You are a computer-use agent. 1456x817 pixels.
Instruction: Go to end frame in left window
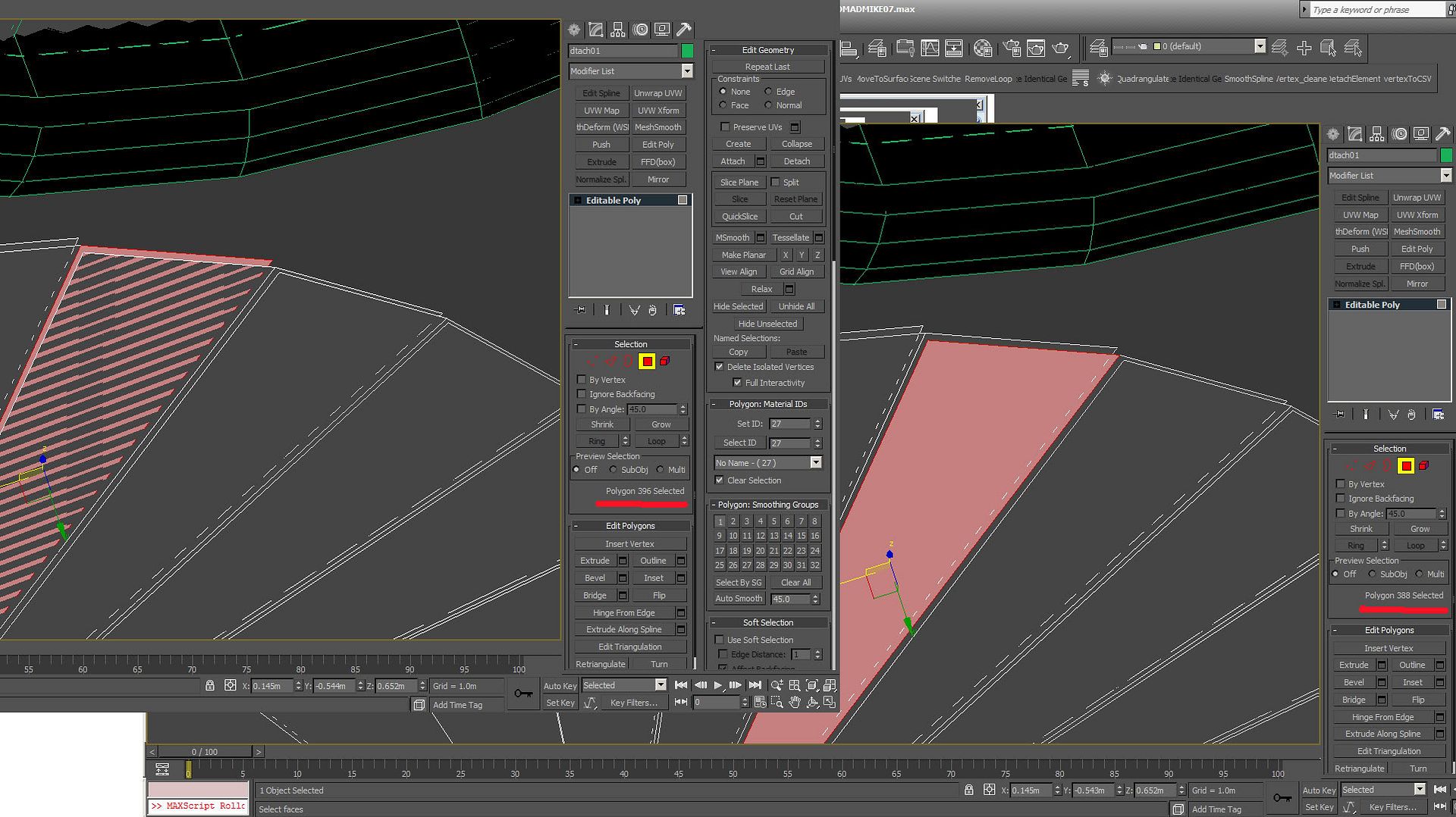755,685
